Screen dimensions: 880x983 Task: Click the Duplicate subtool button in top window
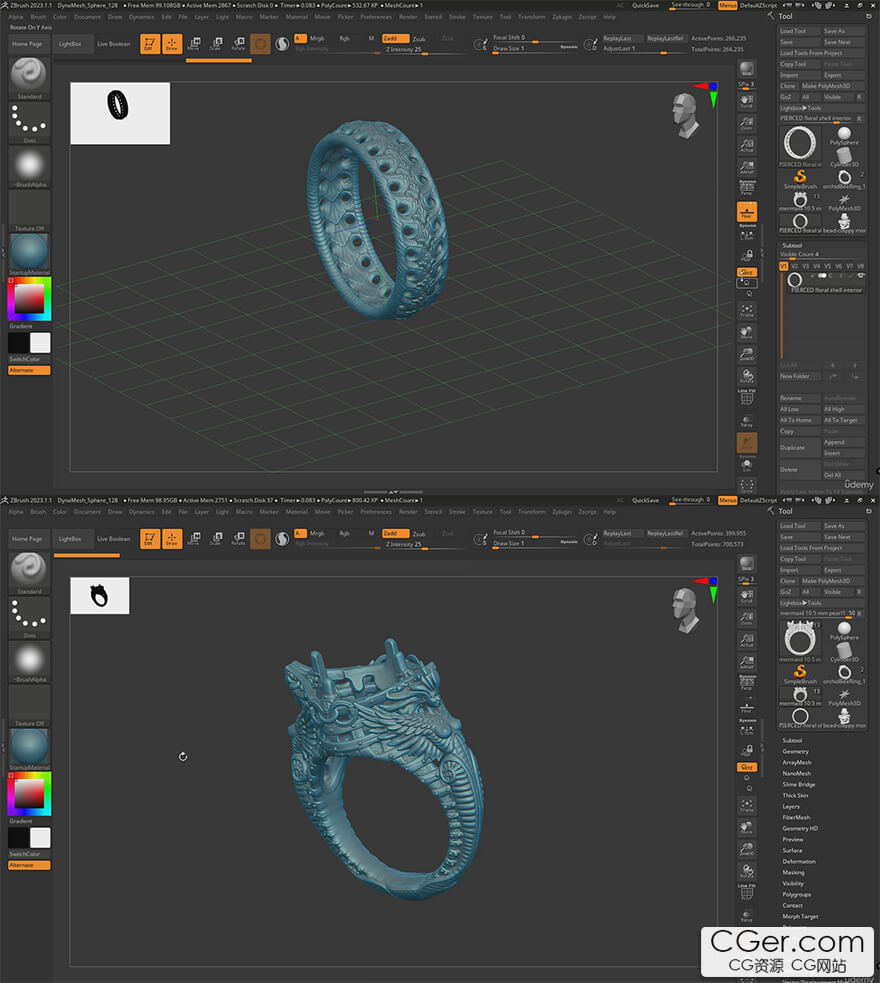point(799,448)
